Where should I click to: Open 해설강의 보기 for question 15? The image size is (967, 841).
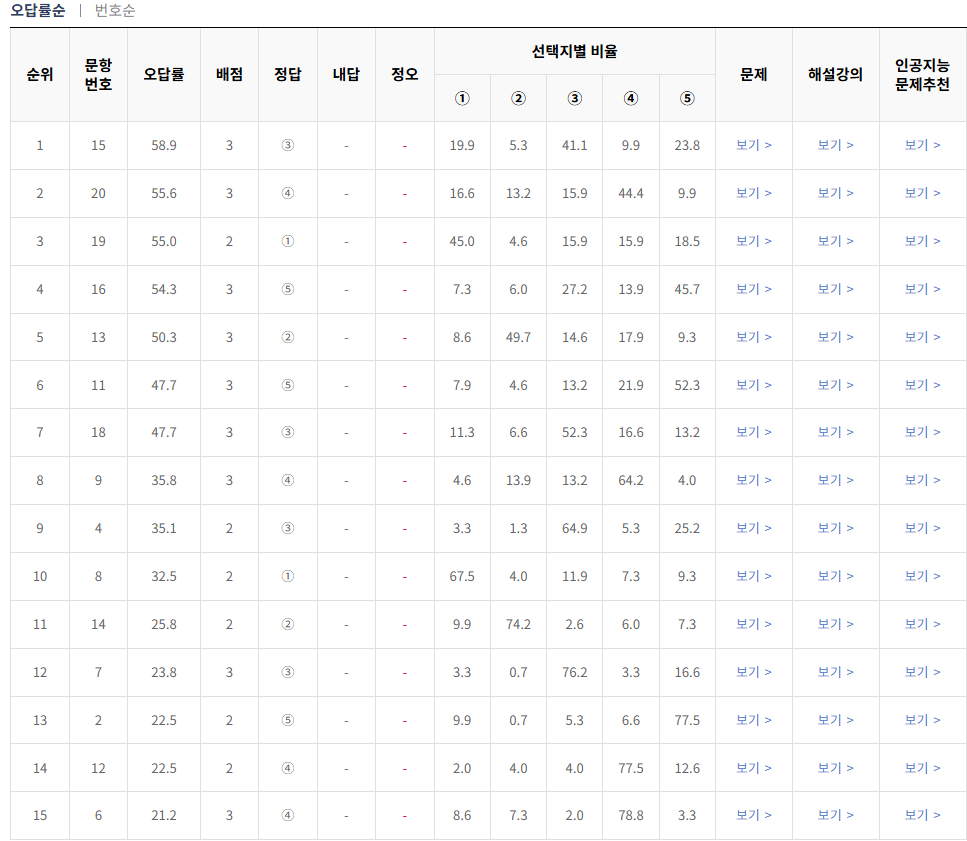tap(836, 145)
